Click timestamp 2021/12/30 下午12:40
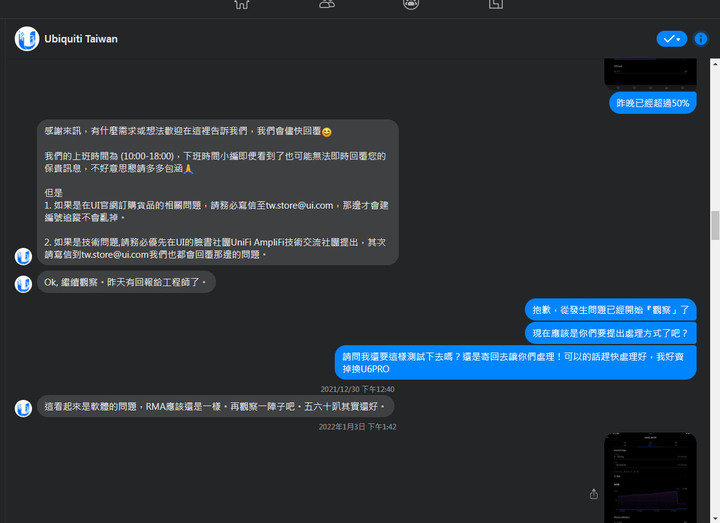Screen dimensions: 720x523 tap(357, 389)
